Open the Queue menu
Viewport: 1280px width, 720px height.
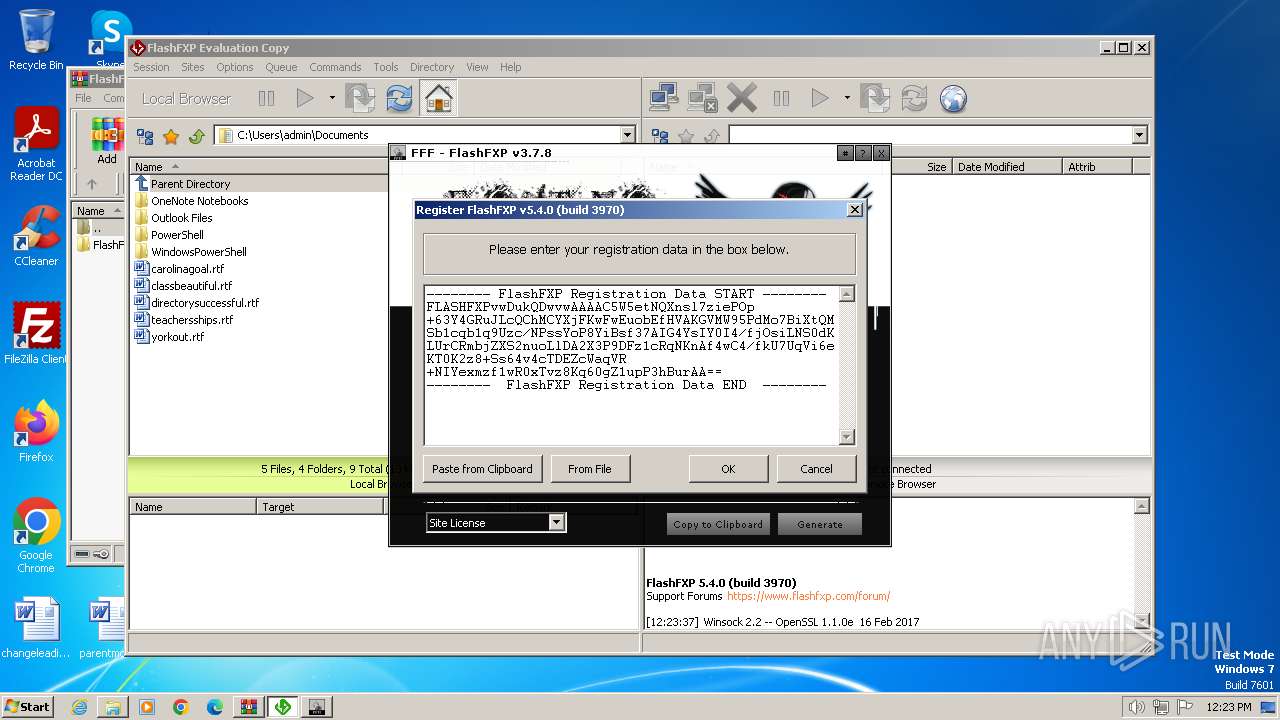tap(281, 67)
